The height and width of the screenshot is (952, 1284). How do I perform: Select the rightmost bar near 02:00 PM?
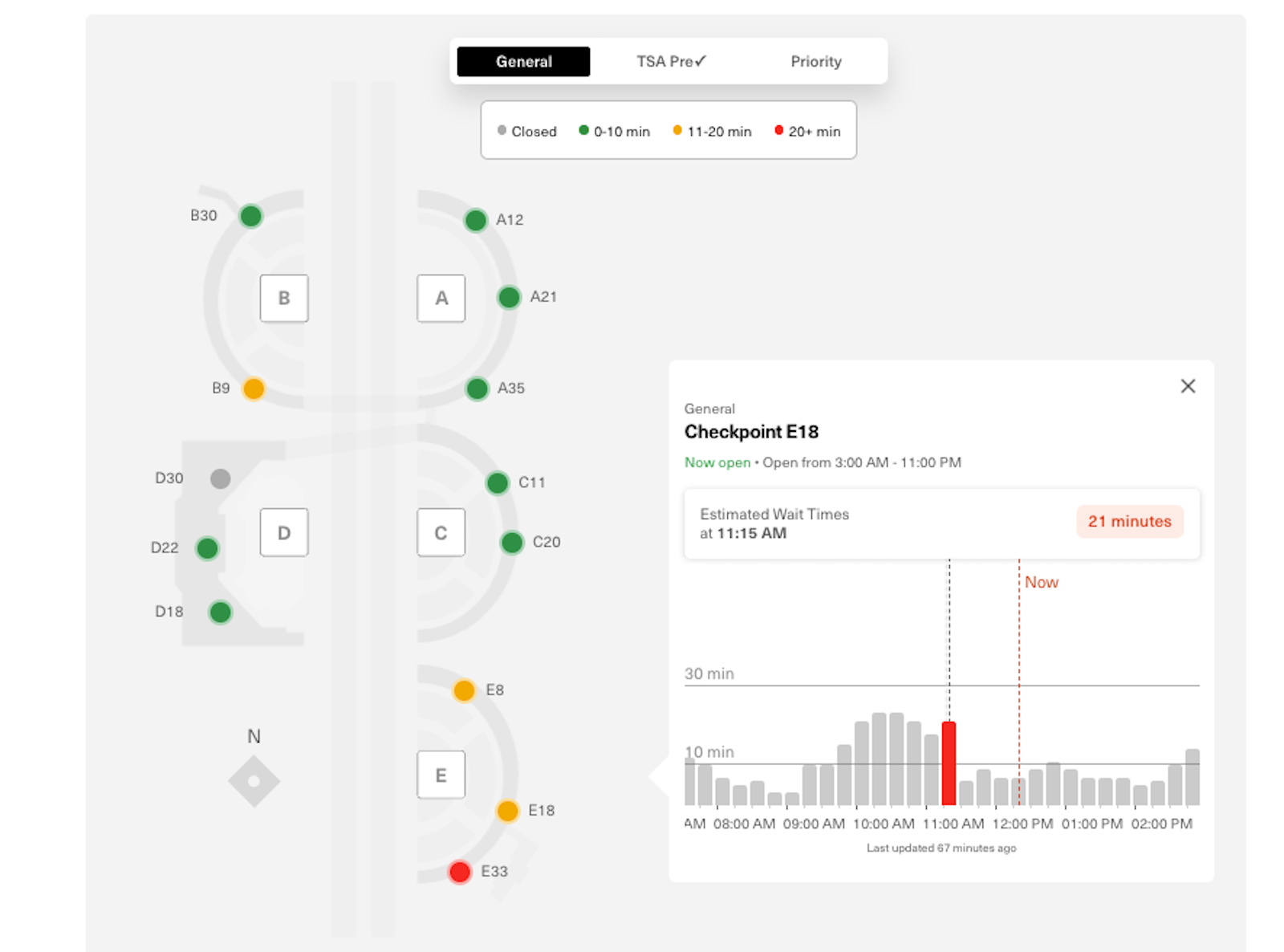coord(1193,777)
